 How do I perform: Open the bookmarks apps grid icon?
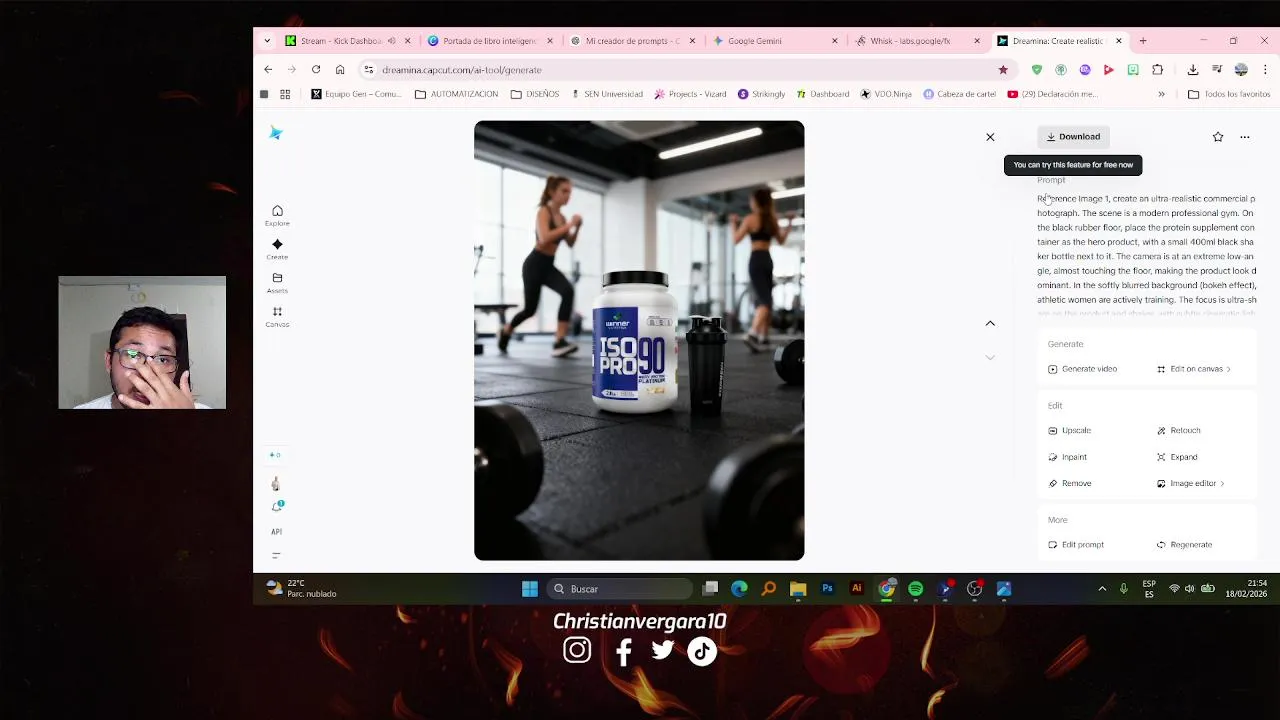point(285,94)
